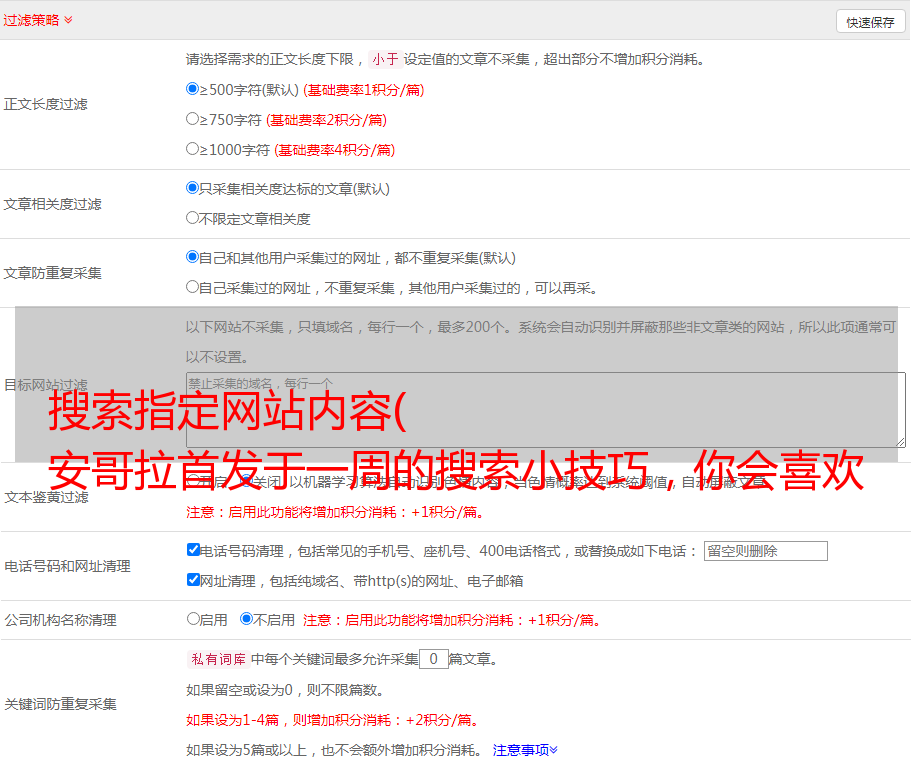912x768 pixels.
Task: Click the 文本鉴黄过滤 row label
Action: point(47,497)
